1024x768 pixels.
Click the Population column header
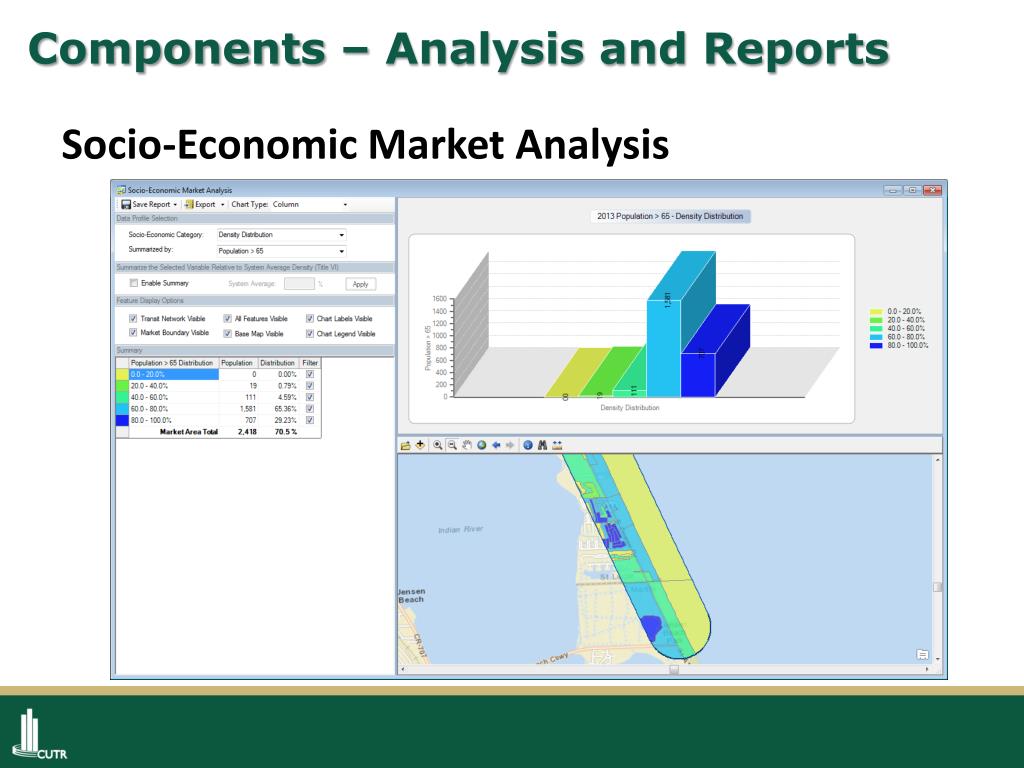[x=237, y=363]
